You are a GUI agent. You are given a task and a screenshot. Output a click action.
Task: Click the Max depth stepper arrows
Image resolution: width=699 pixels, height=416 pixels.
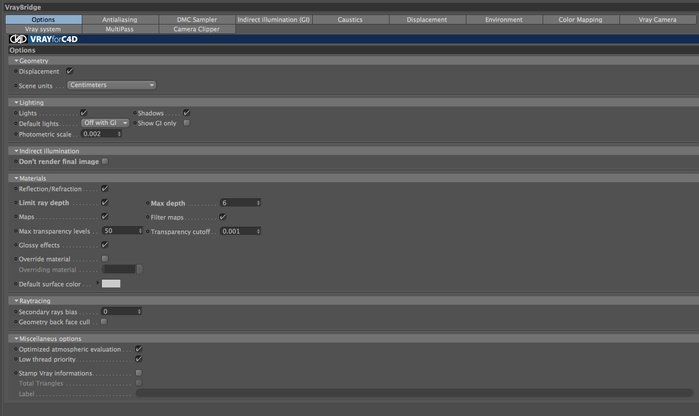point(259,203)
